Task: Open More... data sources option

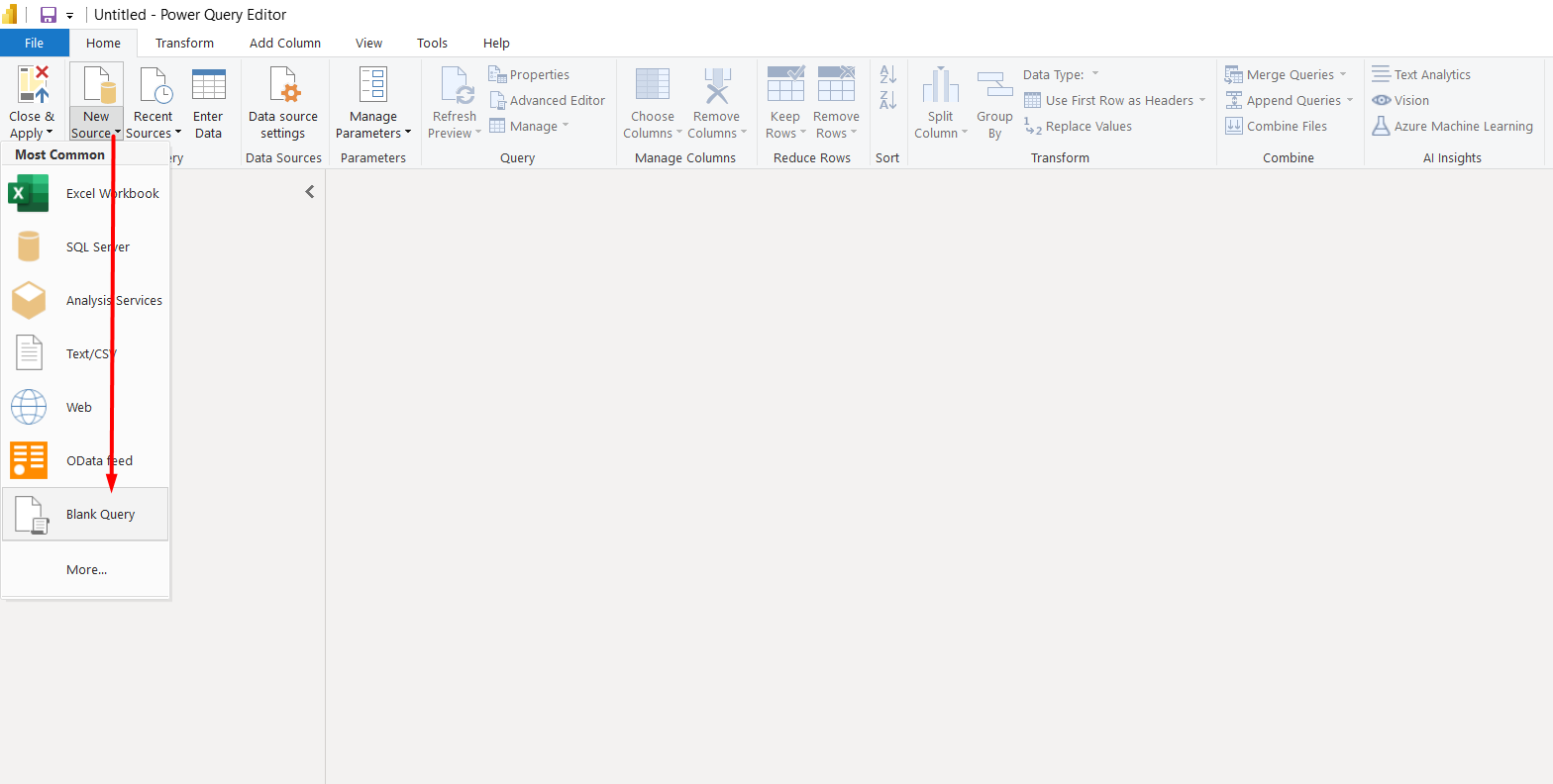Action: pyautogui.click(x=85, y=569)
